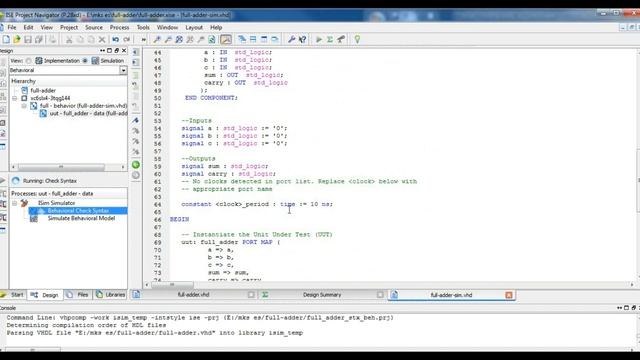
Task: Click the cascade windows toolbar icon
Action: pos(242,40)
